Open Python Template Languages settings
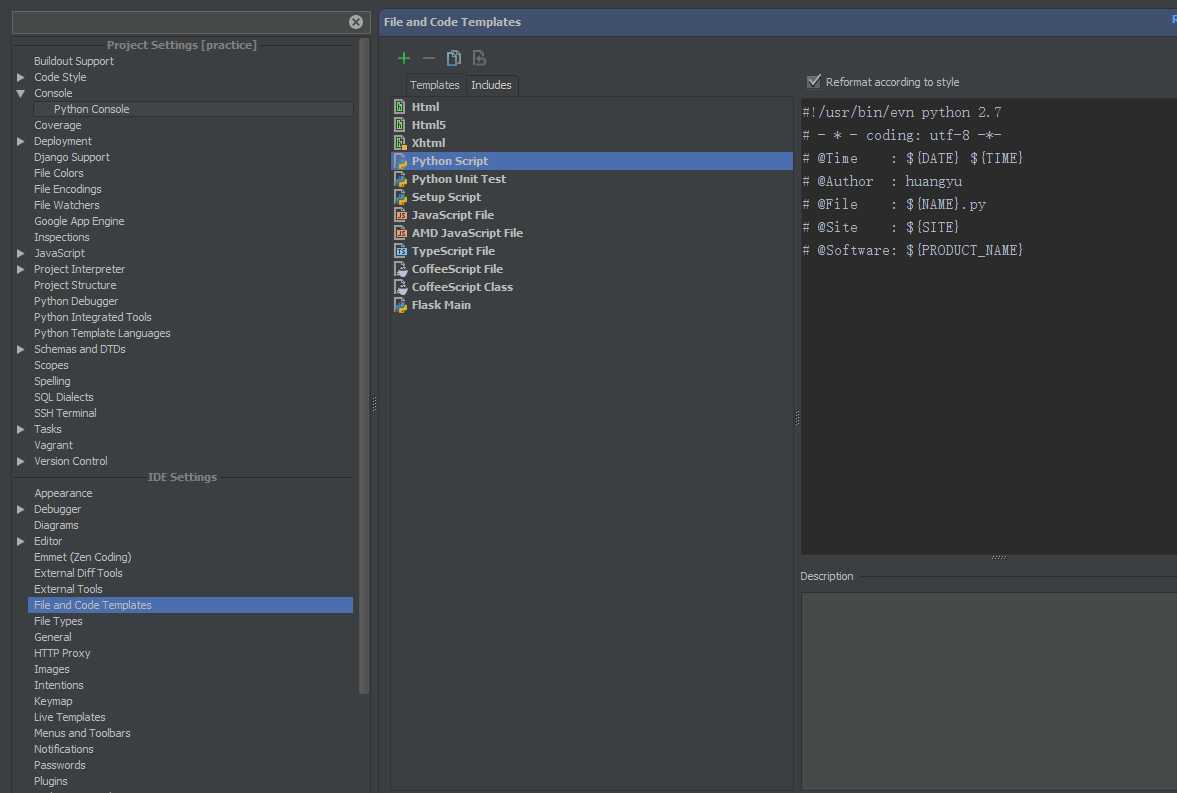This screenshot has width=1177, height=793. point(102,333)
